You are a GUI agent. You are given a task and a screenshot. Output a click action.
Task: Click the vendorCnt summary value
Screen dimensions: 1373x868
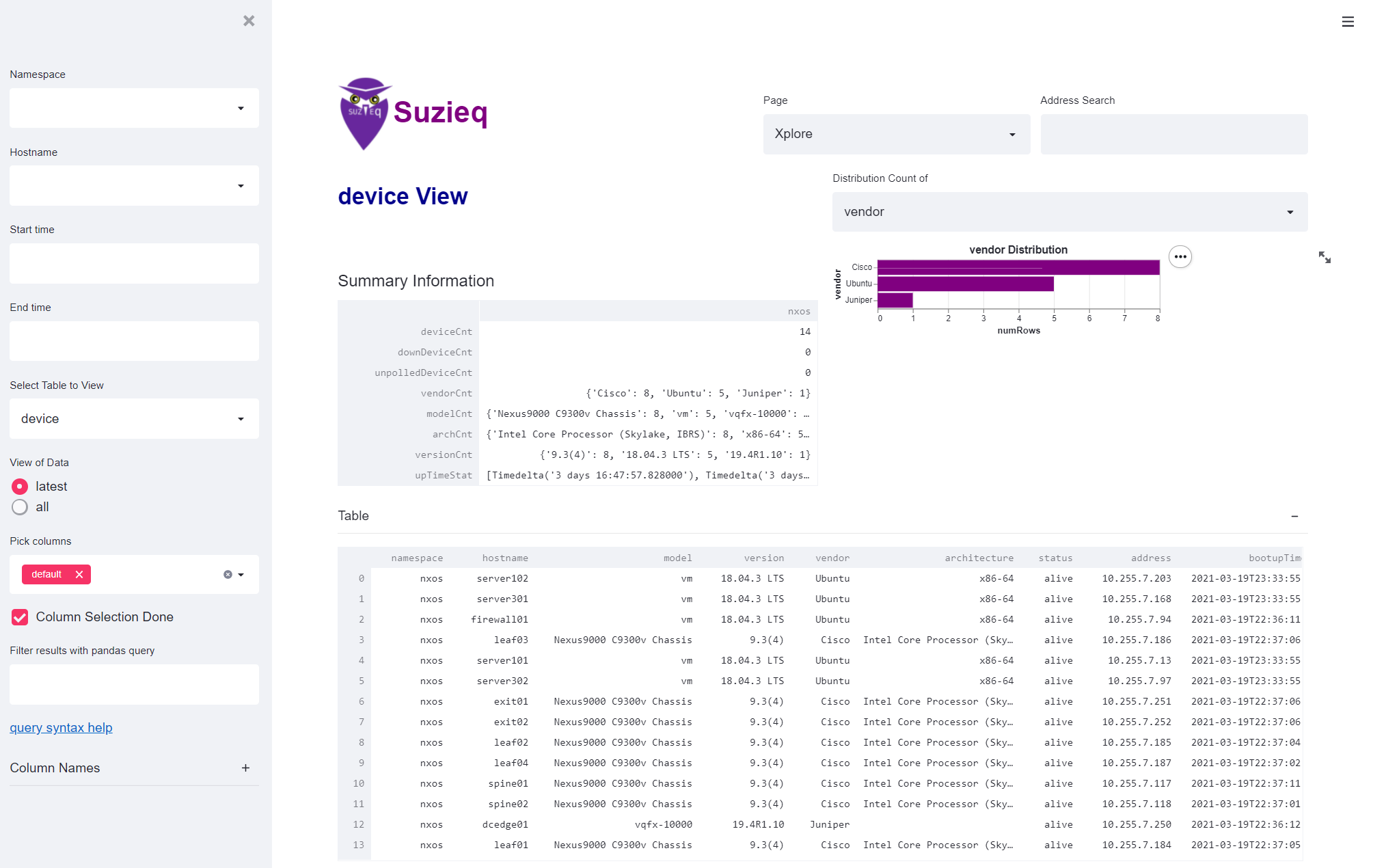pos(698,394)
